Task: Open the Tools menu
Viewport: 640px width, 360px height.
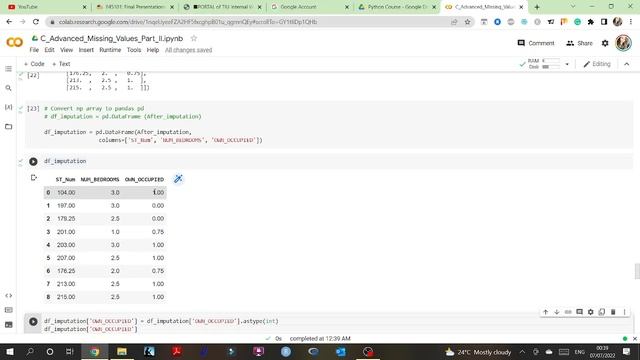Action: click(x=134, y=50)
